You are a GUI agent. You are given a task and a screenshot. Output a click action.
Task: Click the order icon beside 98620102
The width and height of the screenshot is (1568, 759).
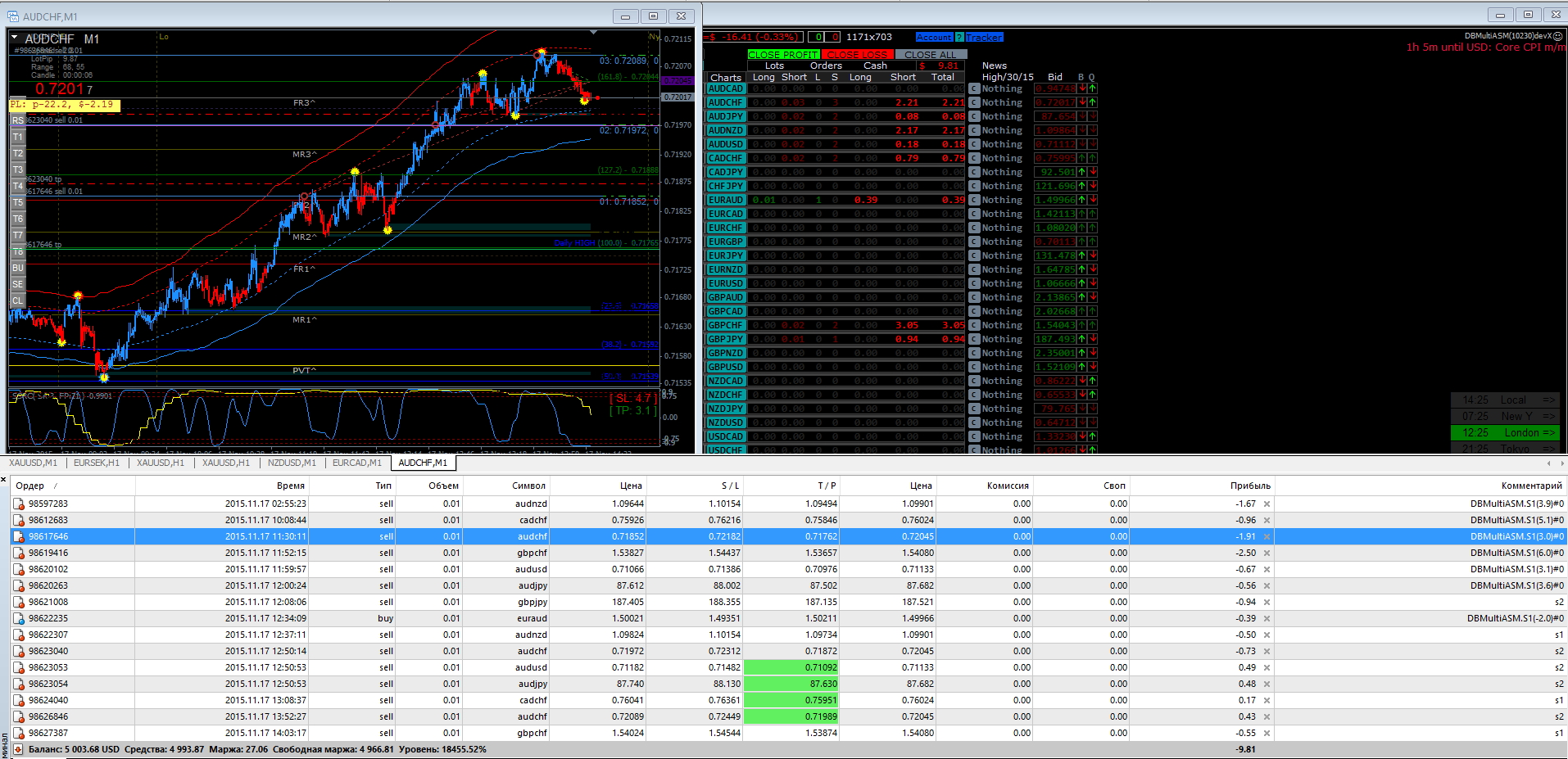(19, 570)
